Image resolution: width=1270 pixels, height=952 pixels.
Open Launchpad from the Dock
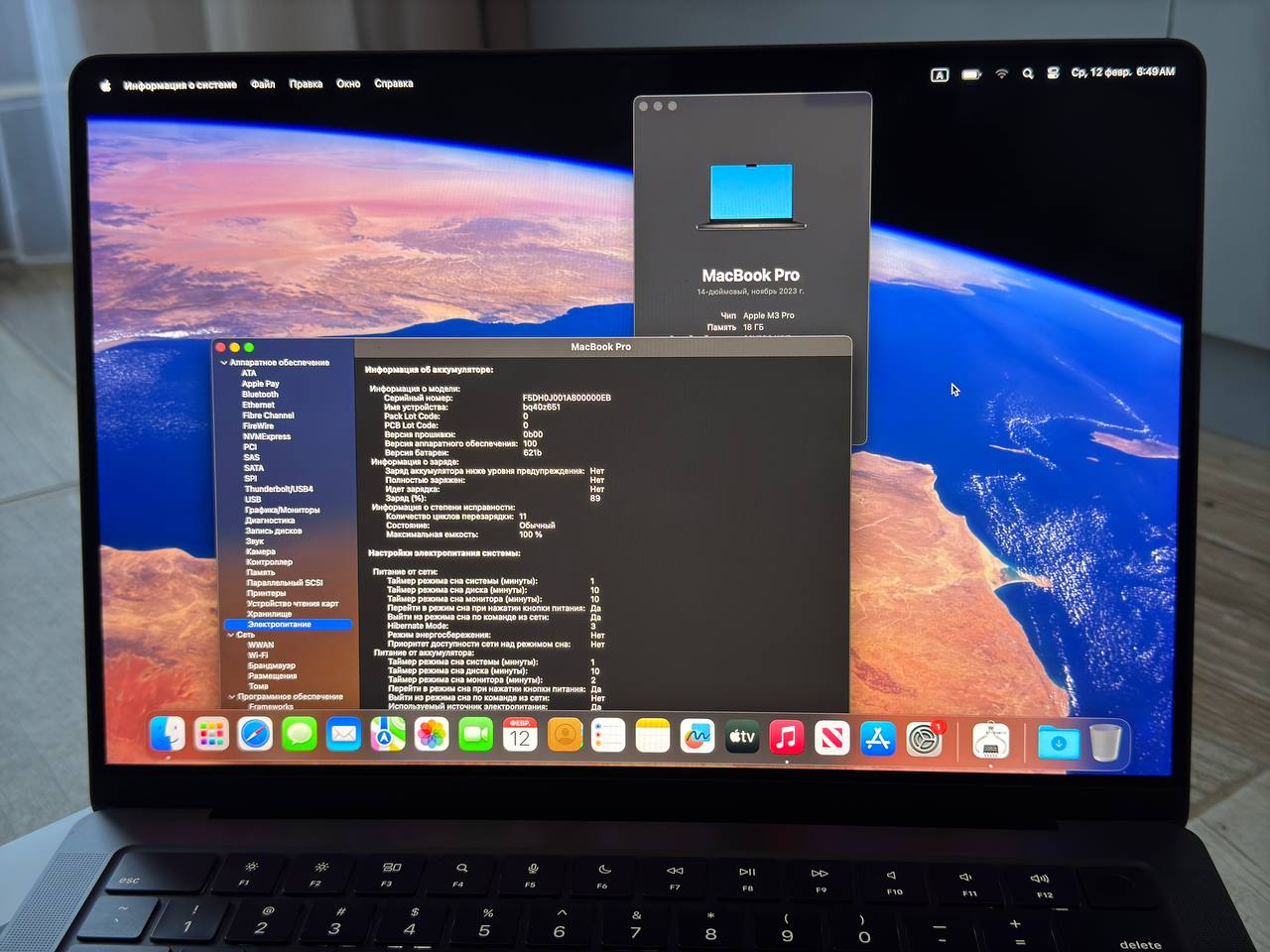[x=211, y=735]
